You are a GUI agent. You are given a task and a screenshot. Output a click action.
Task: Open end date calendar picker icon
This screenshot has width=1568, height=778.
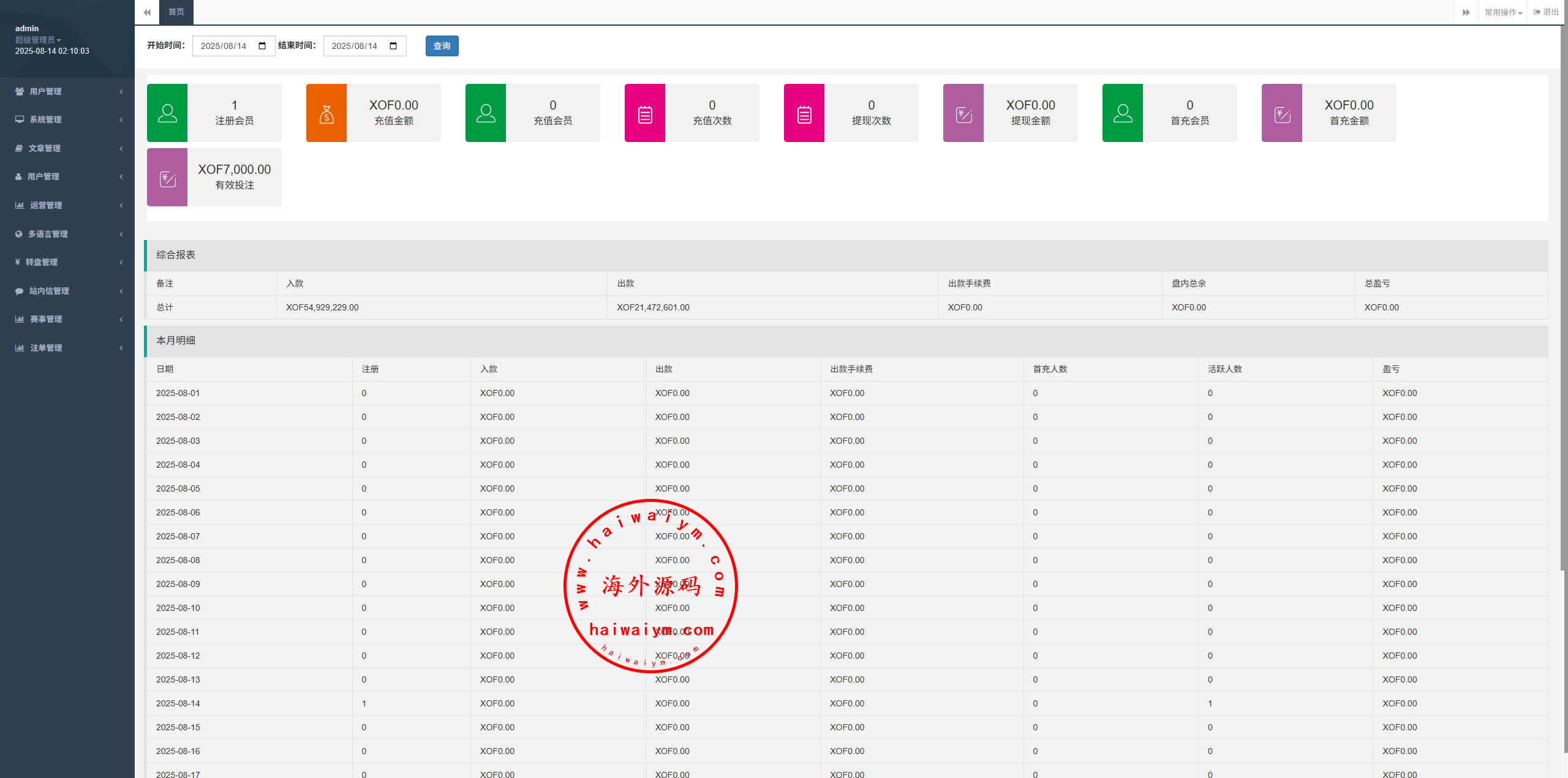pyautogui.click(x=393, y=46)
